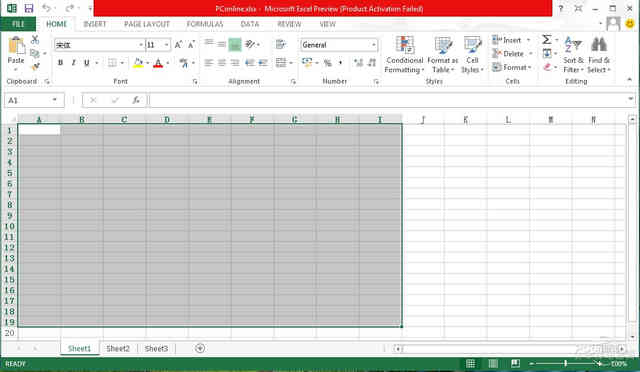This screenshot has height=372, width=640.
Task: Click the Orientation text angle icon
Action: pyautogui.click(x=250, y=44)
